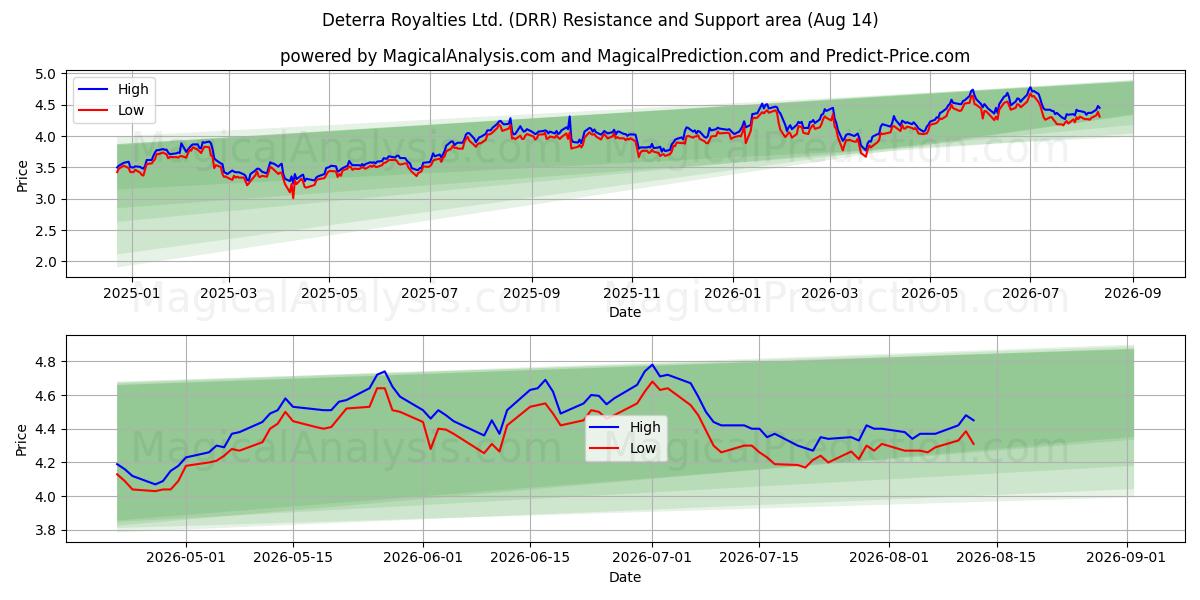The height and width of the screenshot is (600, 1200).
Task: Click the '2025-09' x-axis label
Action: pos(531,295)
